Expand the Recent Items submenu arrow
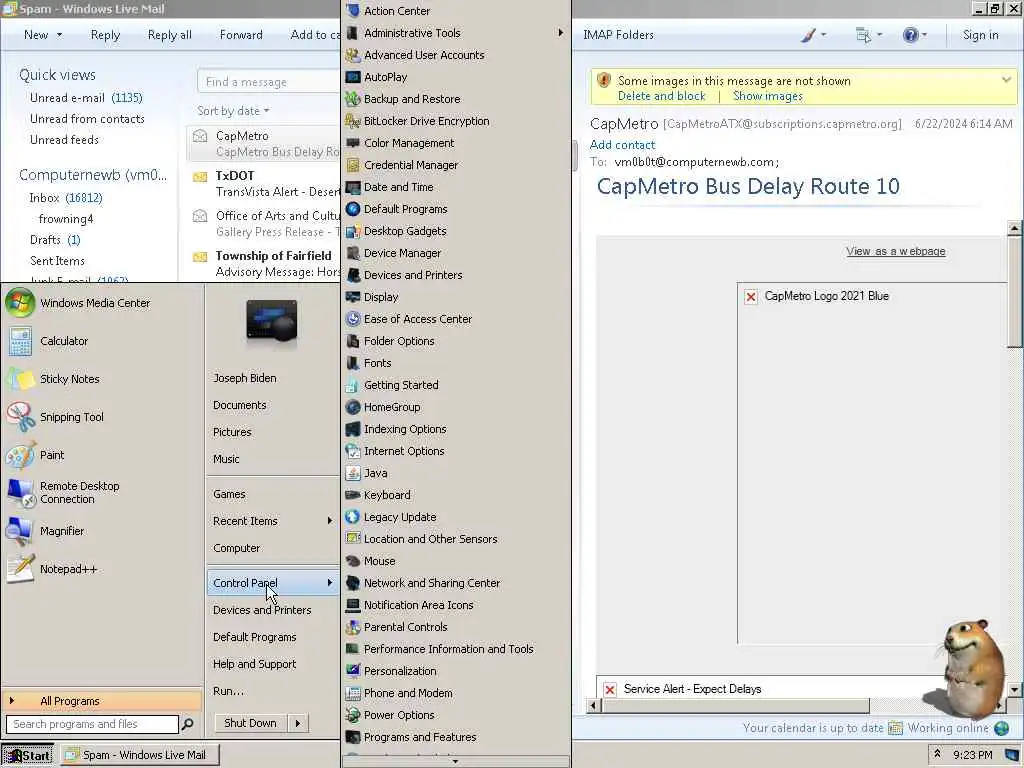Image resolution: width=1024 pixels, height=768 pixels. tap(330, 520)
